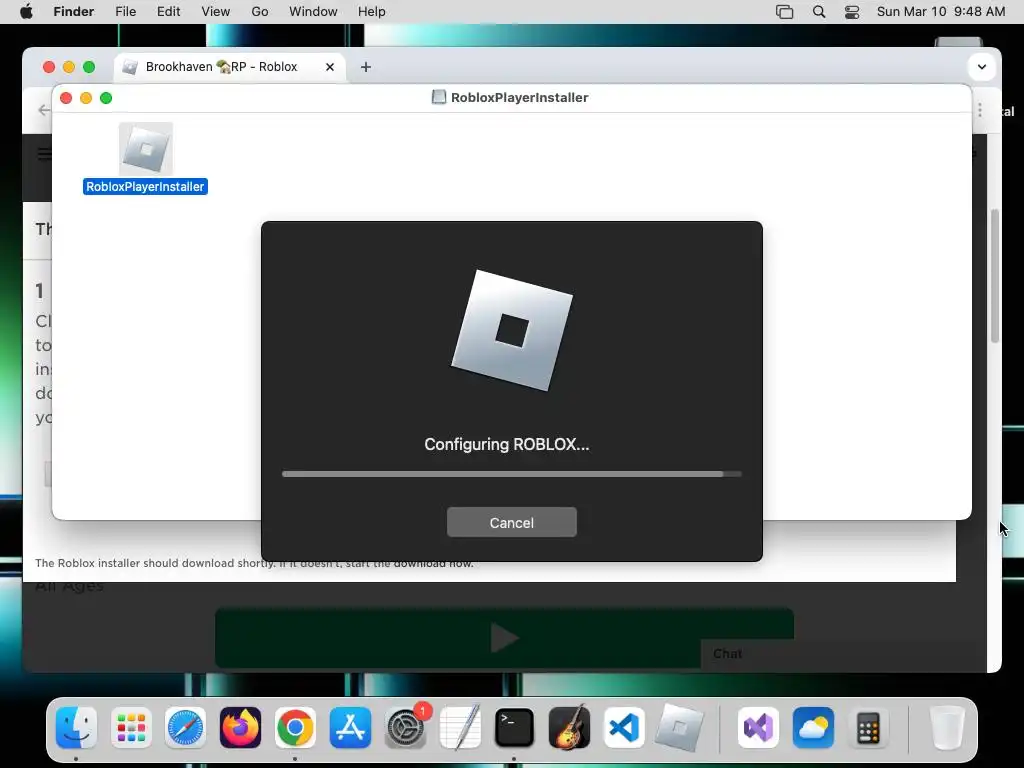
Task: Open the View menu
Action: 216,12
